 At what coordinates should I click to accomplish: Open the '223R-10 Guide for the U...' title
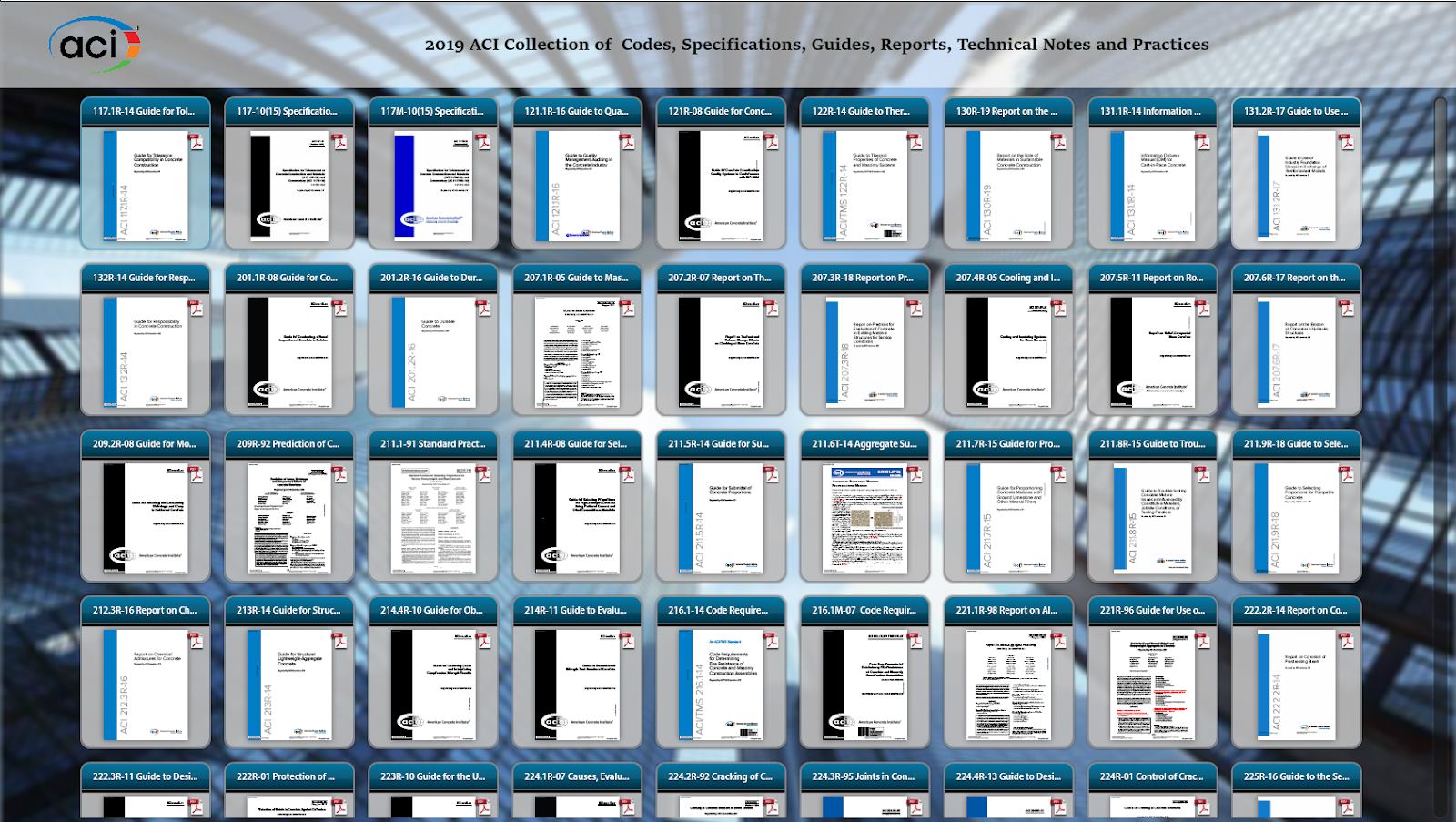click(432, 776)
